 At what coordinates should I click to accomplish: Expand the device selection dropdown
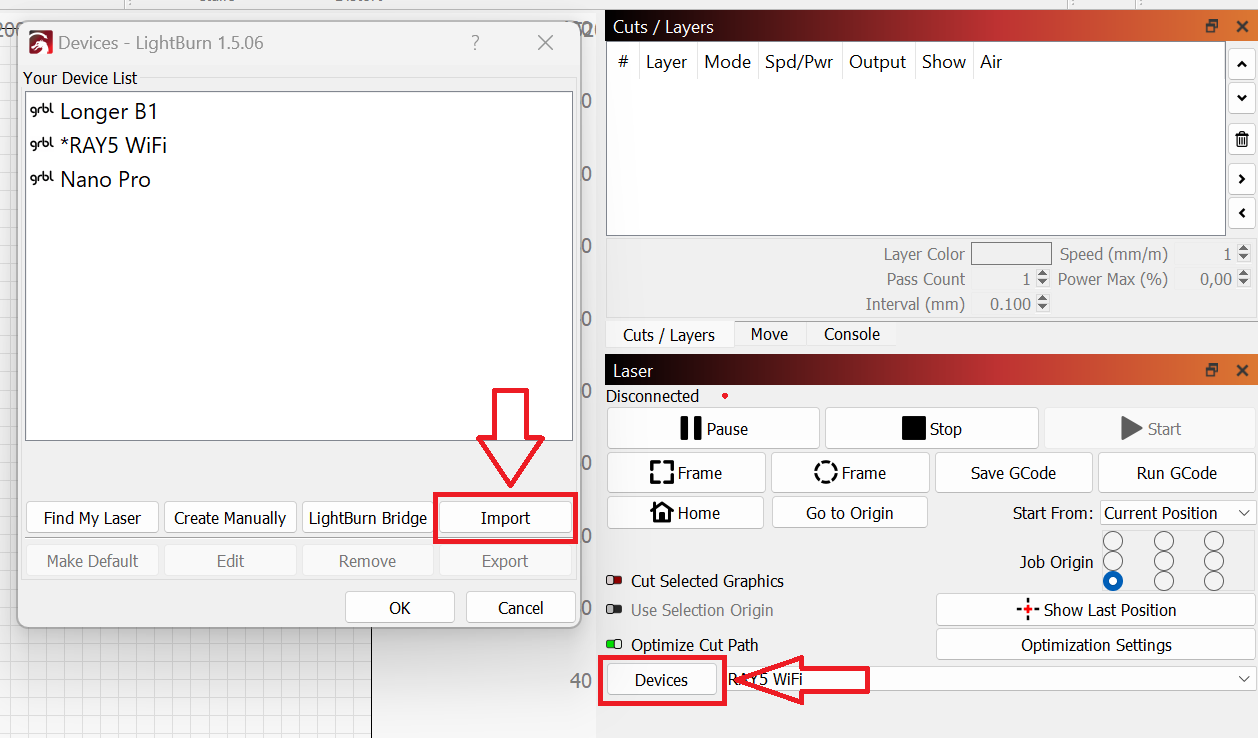pos(1243,679)
